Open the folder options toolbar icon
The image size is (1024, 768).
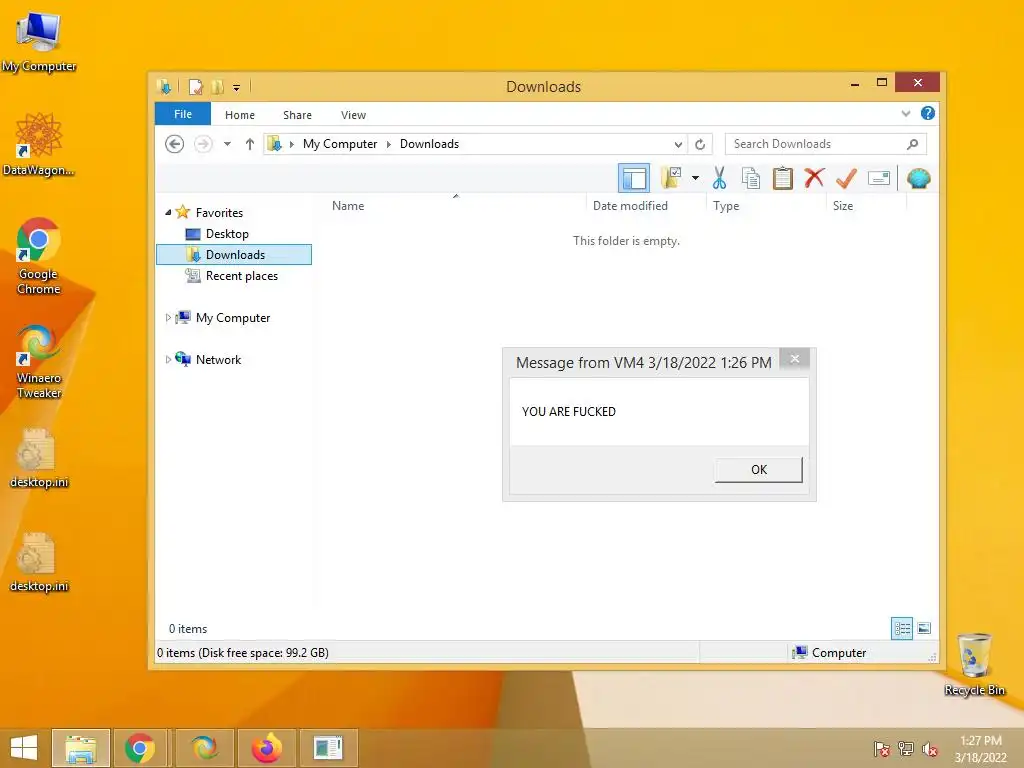(671, 178)
